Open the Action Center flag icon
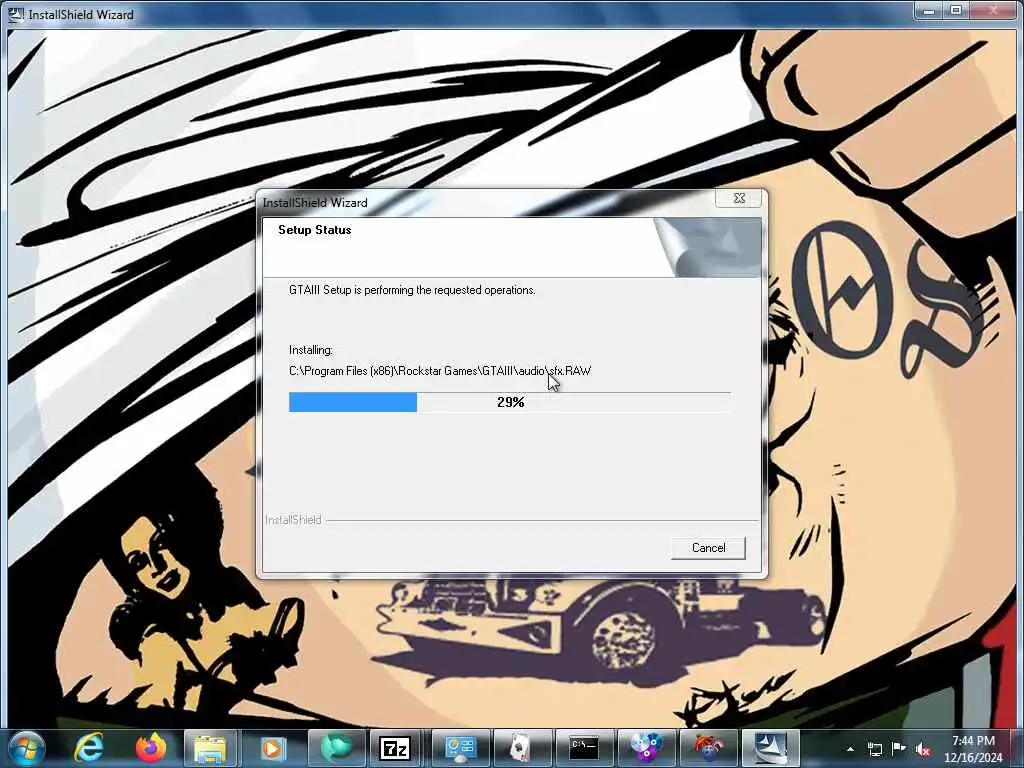 899,749
